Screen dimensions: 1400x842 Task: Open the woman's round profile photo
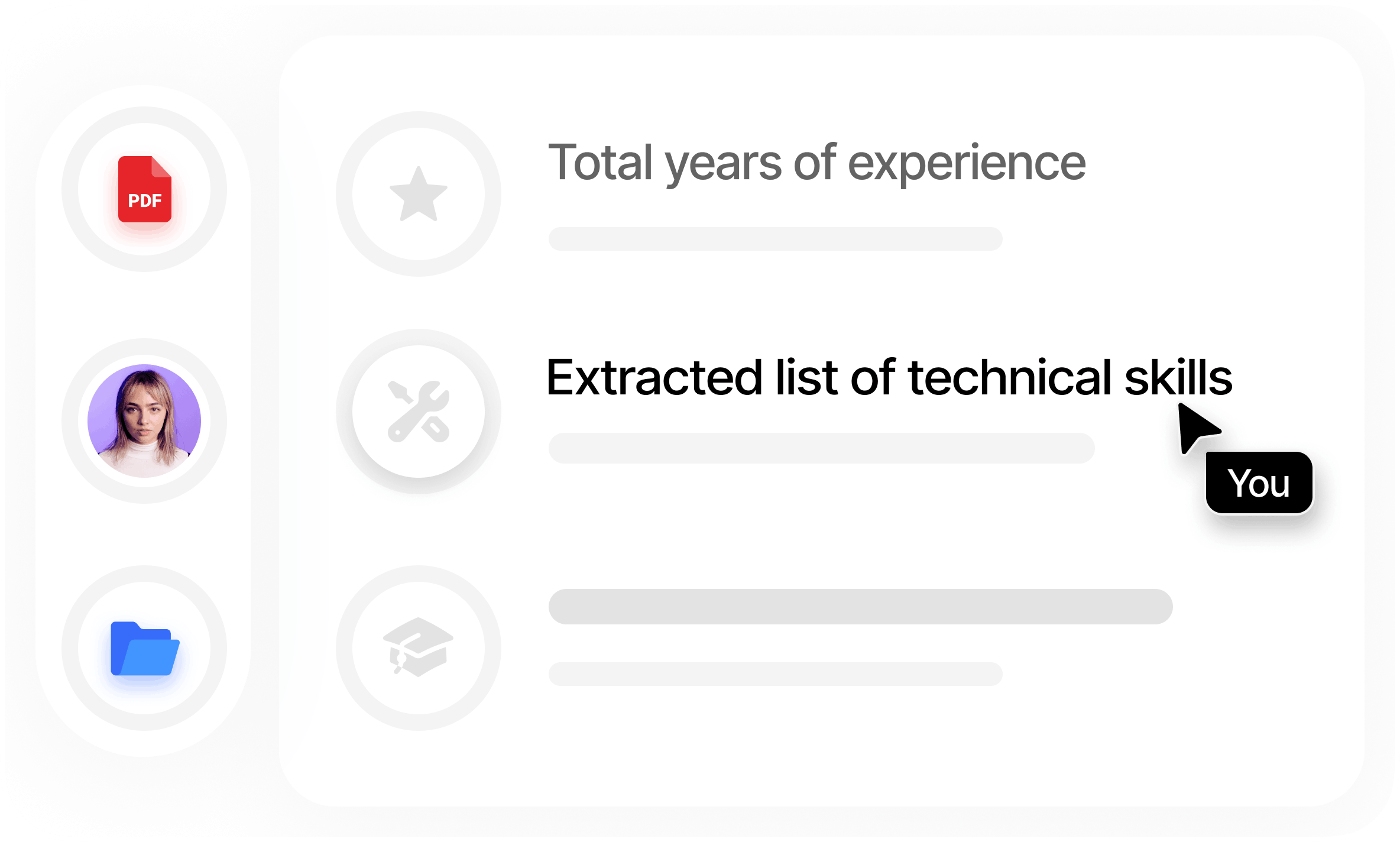tap(144, 420)
